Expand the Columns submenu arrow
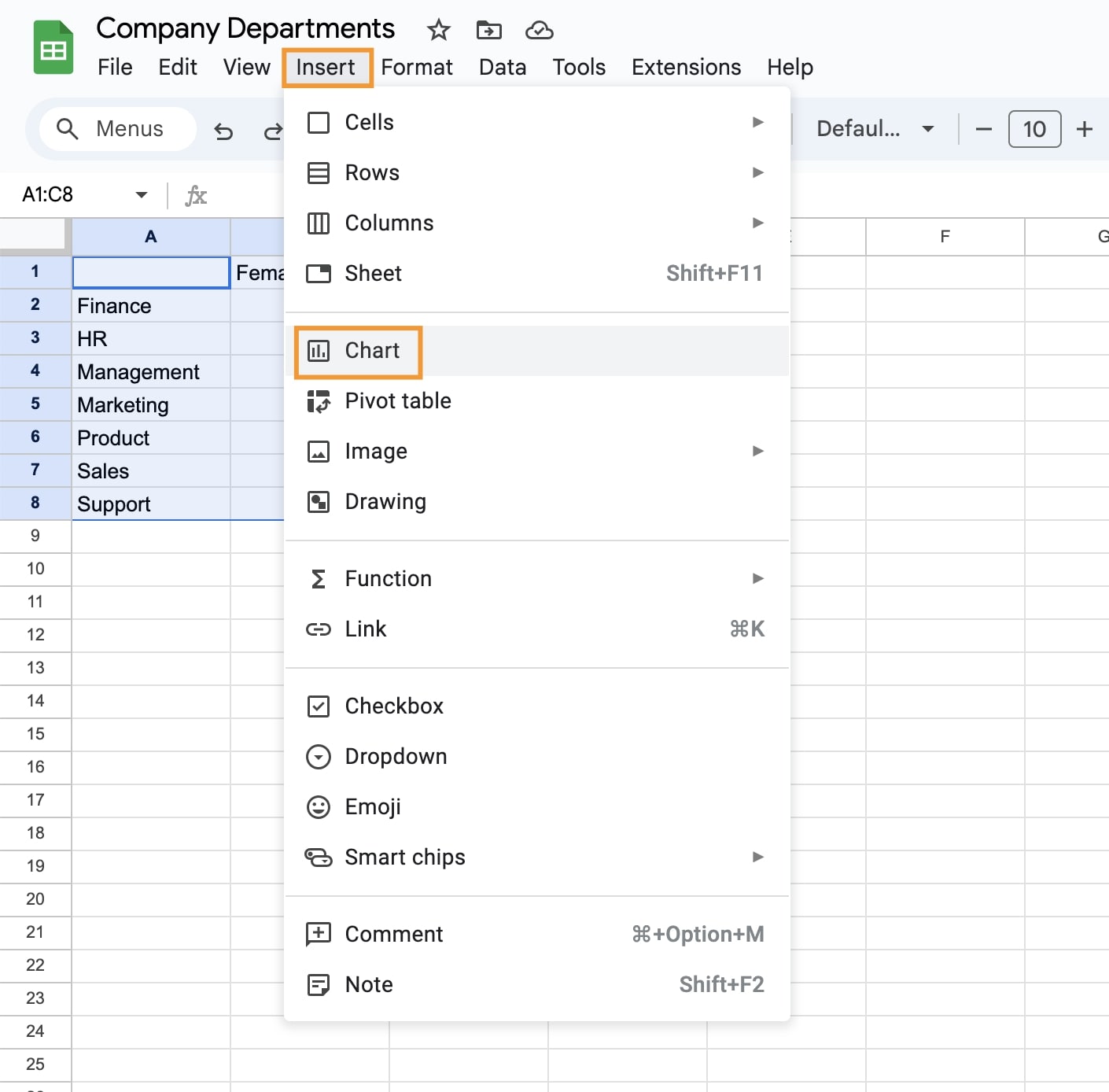The height and width of the screenshot is (1092, 1109). pyautogui.click(x=758, y=223)
